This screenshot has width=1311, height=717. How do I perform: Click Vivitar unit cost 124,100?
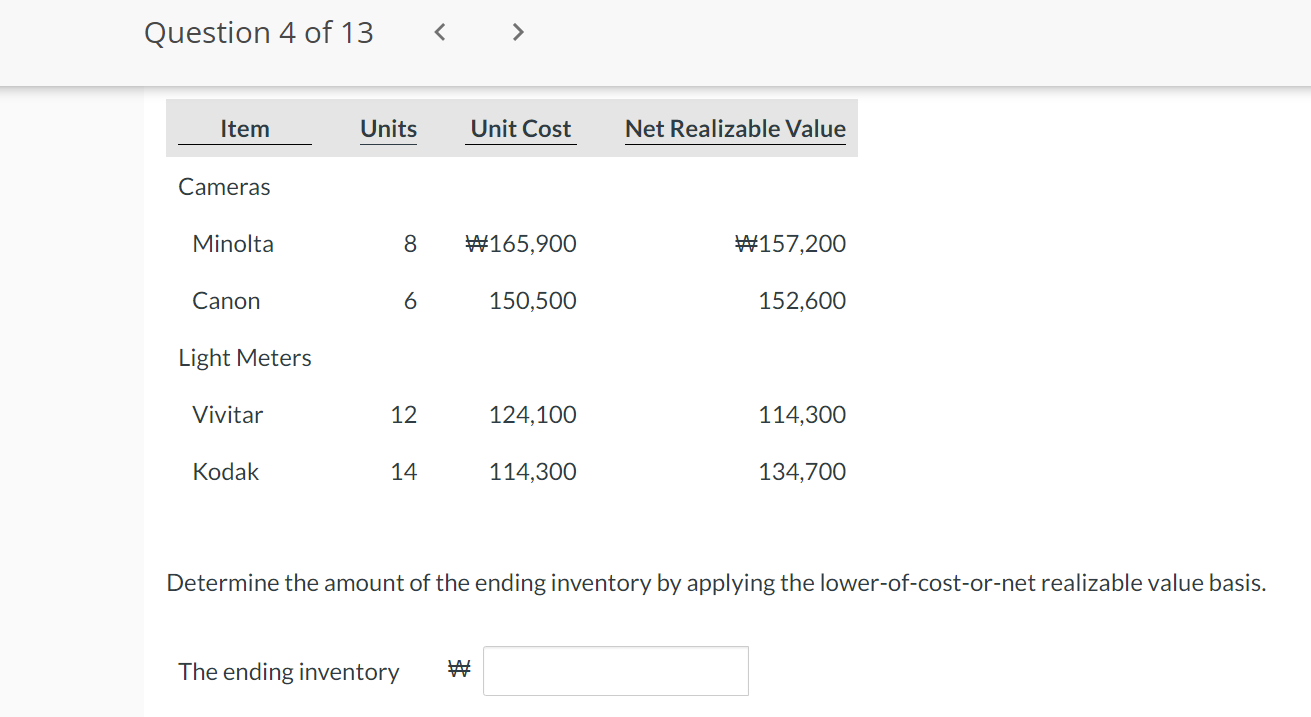click(x=533, y=415)
